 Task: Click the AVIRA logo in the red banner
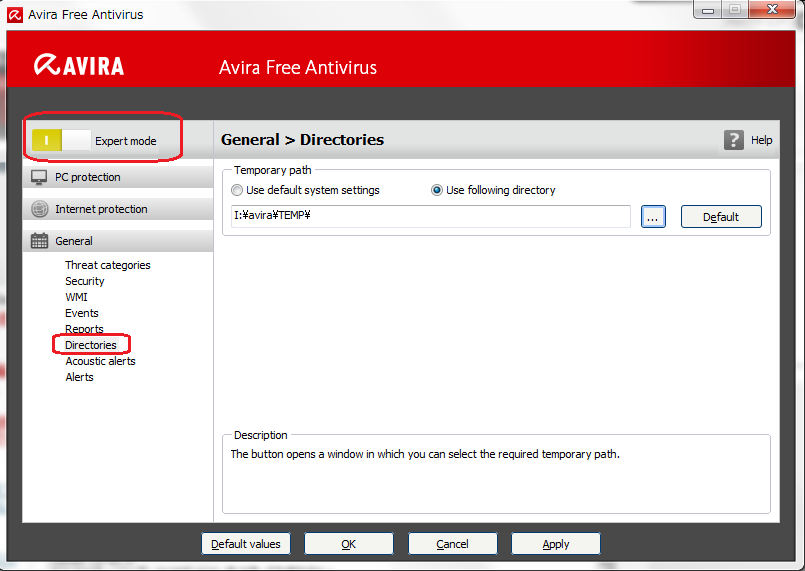click(79, 65)
